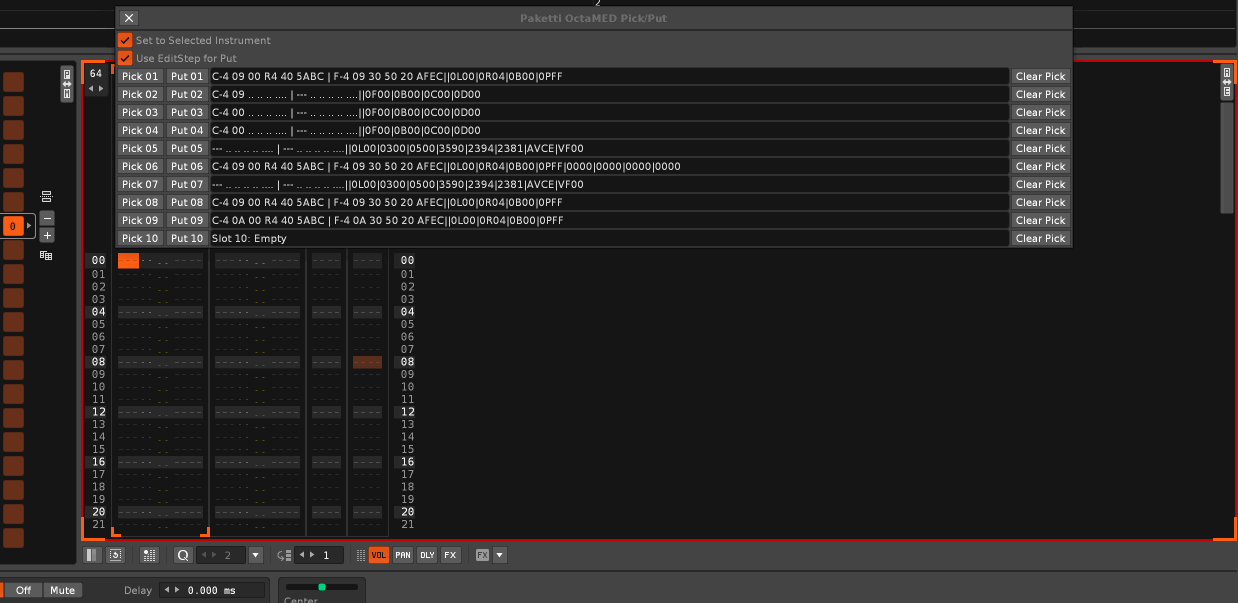This screenshot has height=603, width=1238.
Task: Click the quantize Q icon
Action: 183,555
